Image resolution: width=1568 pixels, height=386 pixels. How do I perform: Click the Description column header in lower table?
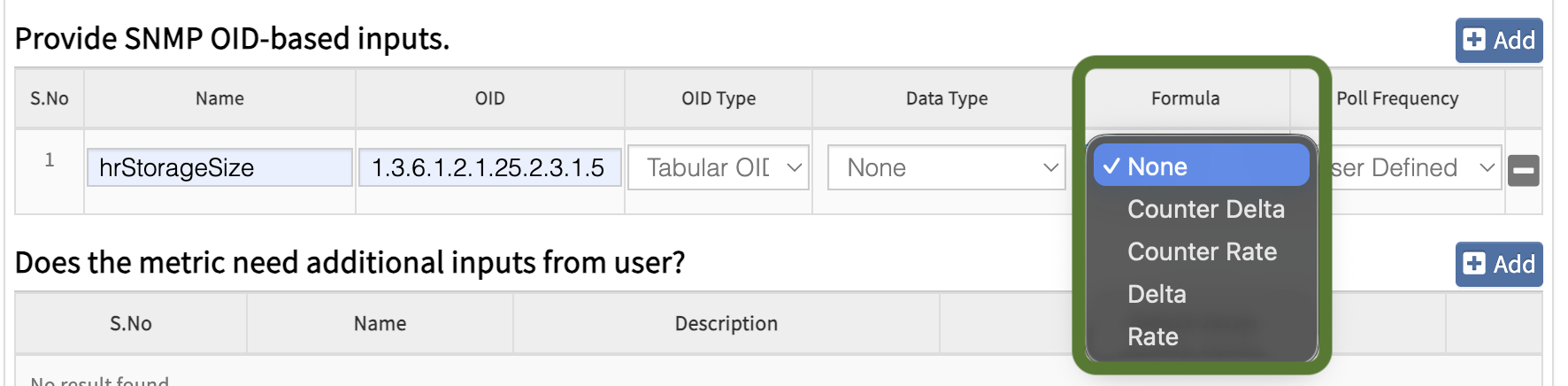pyautogui.click(x=726, y=323)
